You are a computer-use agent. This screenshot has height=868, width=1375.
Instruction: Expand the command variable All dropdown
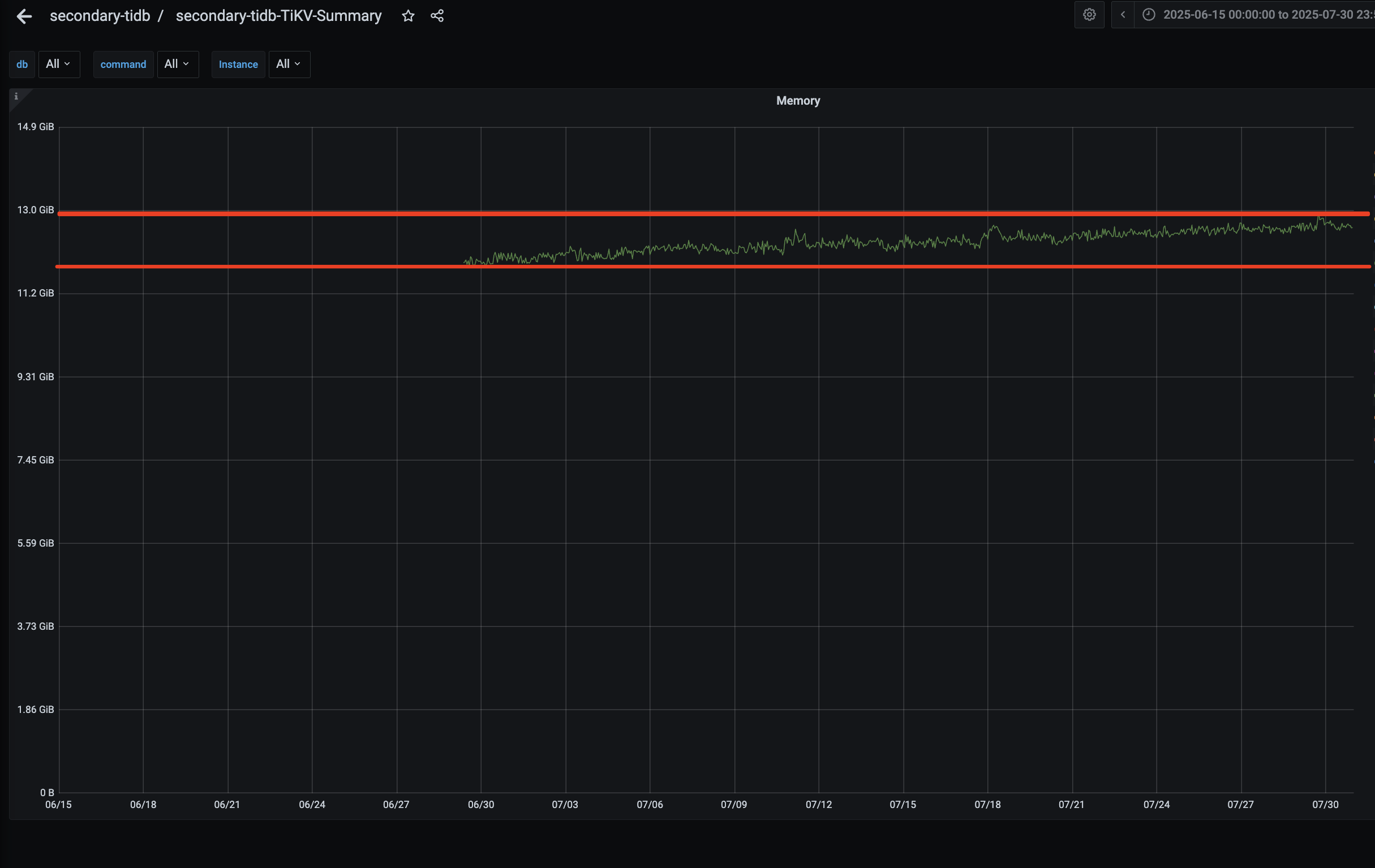pyautogui.click(x=177, y=64)
